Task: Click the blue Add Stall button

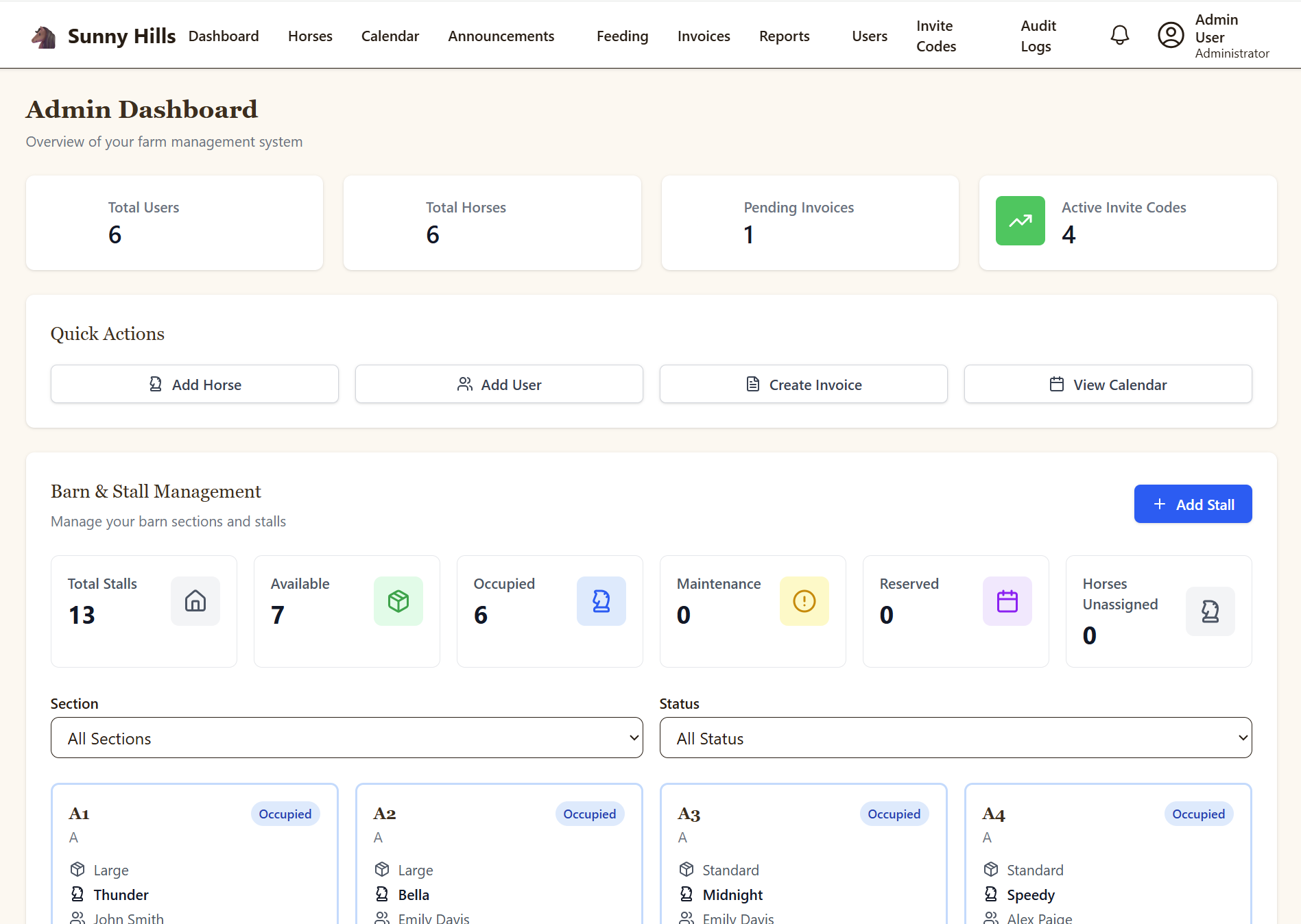Action: tap(1193, 504)
